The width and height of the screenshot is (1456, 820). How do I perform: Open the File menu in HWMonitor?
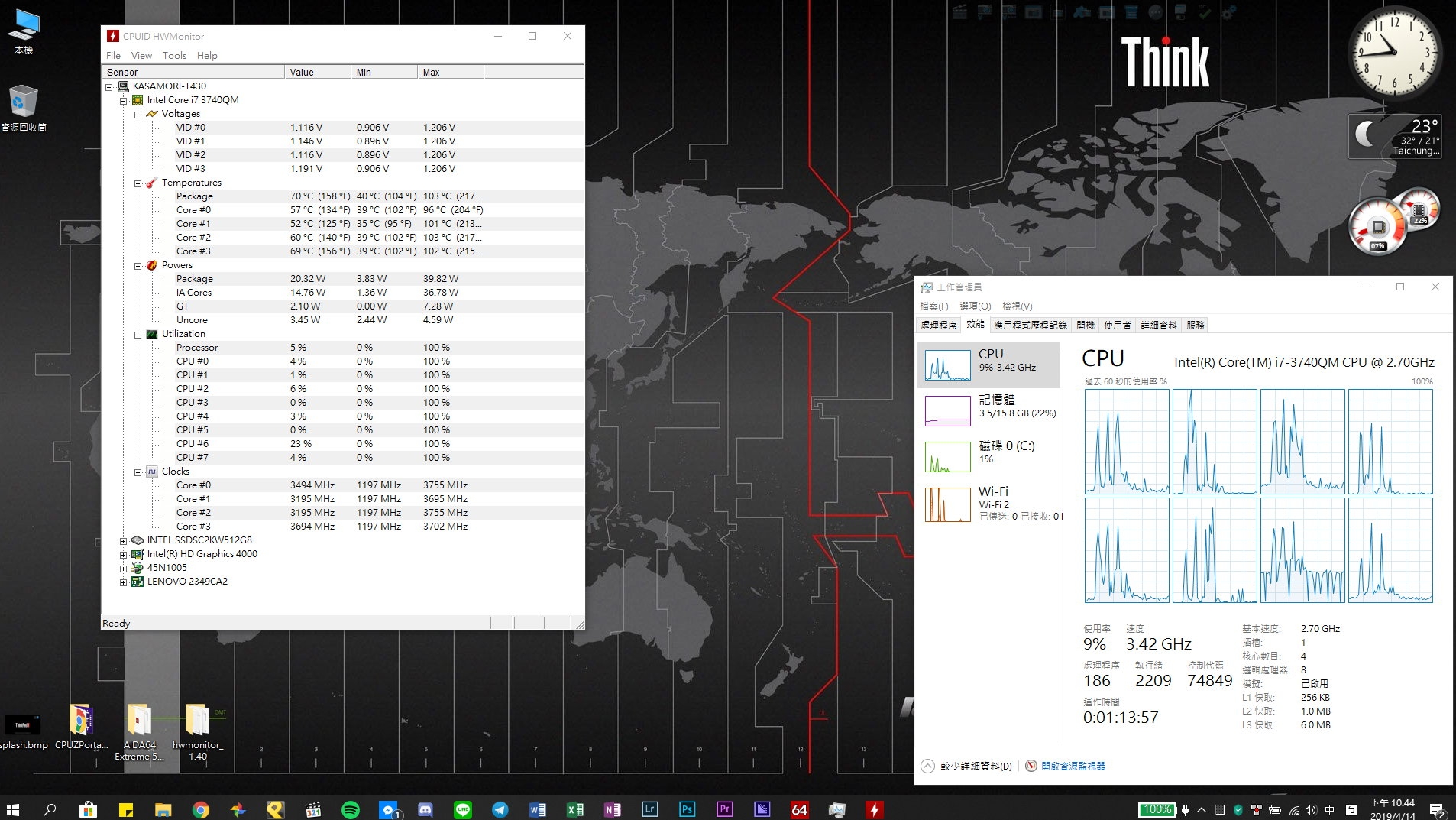113,55
